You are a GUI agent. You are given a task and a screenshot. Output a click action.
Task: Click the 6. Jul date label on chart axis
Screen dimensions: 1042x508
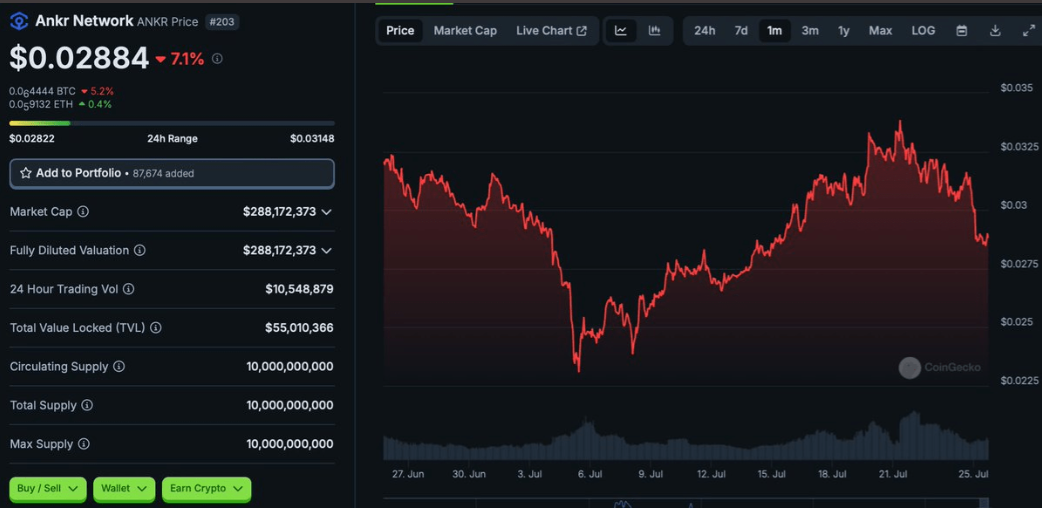[x=589, y=474]
